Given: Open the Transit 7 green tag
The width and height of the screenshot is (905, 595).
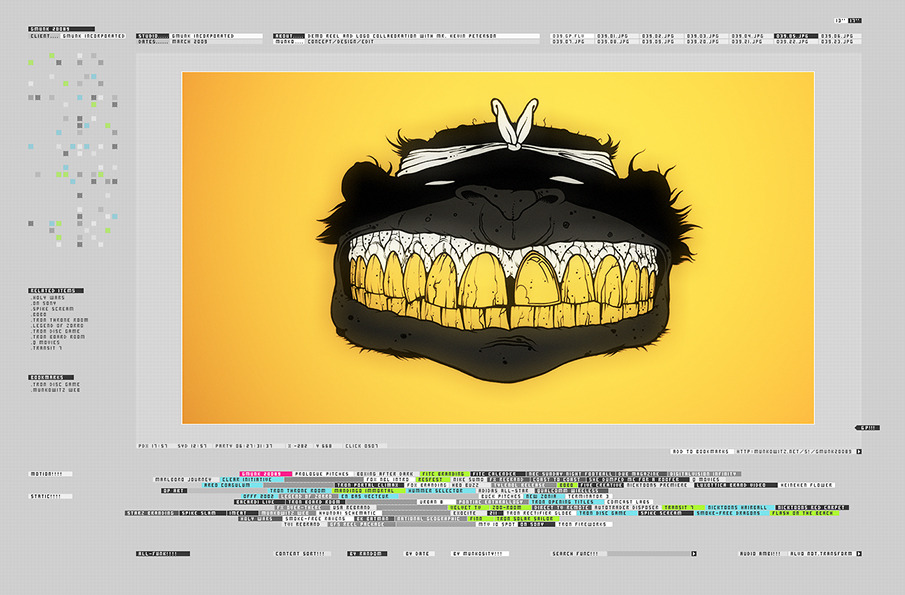Looking at the screenshot, I should [683, 507].
